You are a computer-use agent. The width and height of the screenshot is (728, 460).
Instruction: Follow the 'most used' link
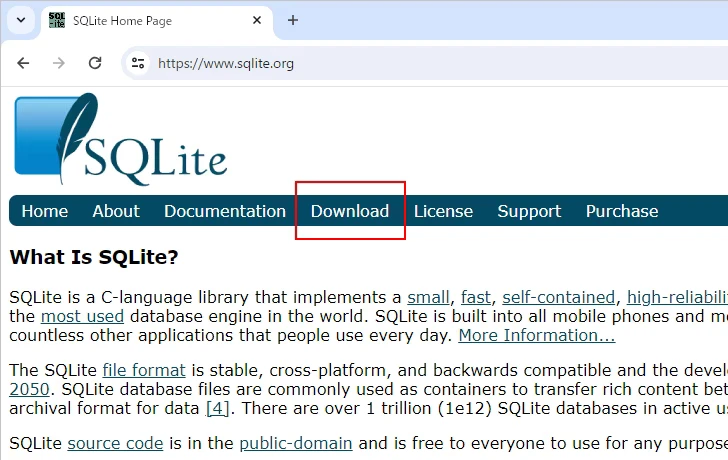(x=83, y=316)
